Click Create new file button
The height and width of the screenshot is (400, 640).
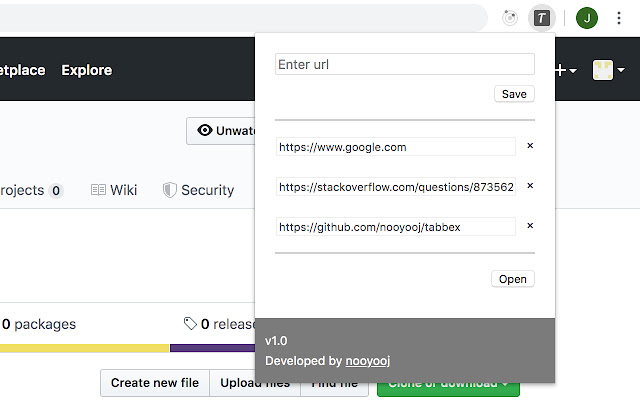click(155, 383)
